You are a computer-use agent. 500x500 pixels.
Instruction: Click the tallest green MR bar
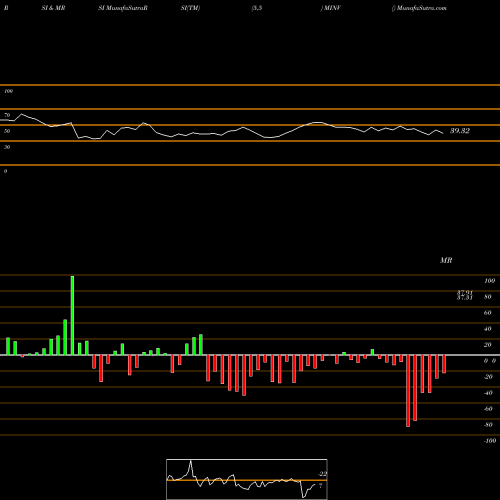(x=72, y=315)
